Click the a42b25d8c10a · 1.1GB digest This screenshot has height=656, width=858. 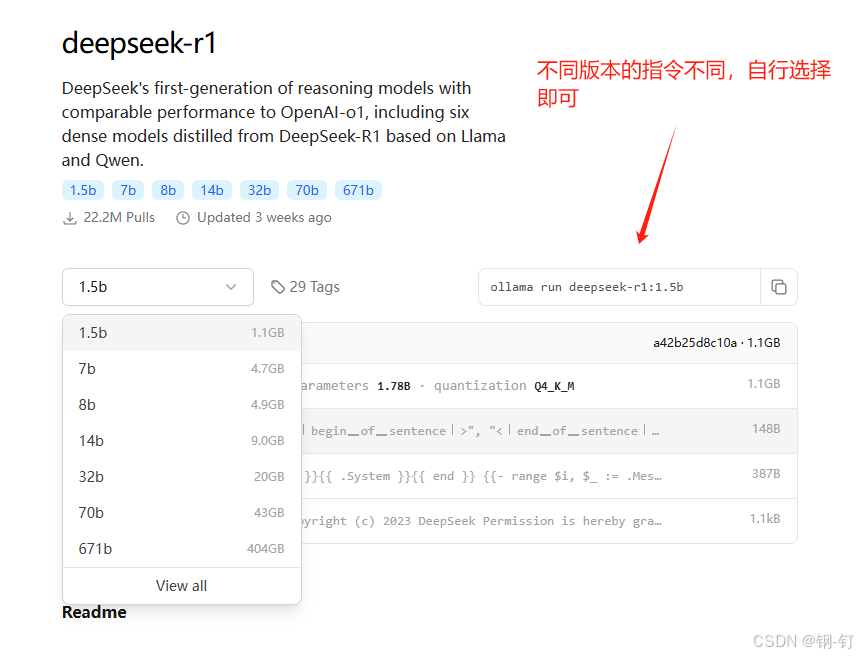(716, 343)
